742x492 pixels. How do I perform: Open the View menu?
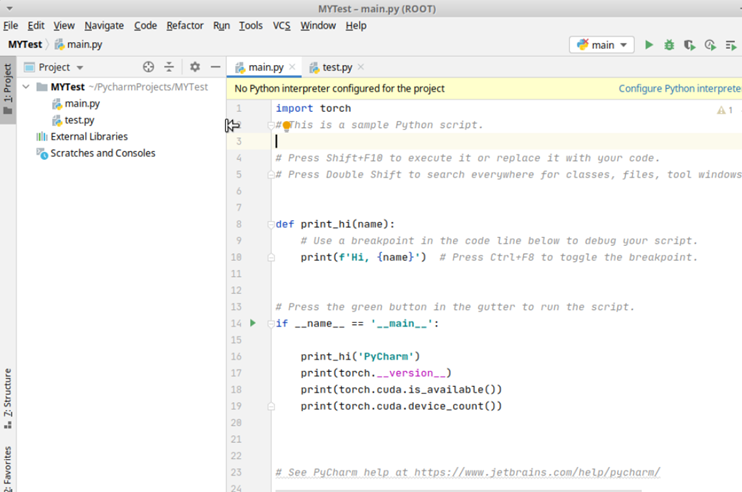[64, 26]
